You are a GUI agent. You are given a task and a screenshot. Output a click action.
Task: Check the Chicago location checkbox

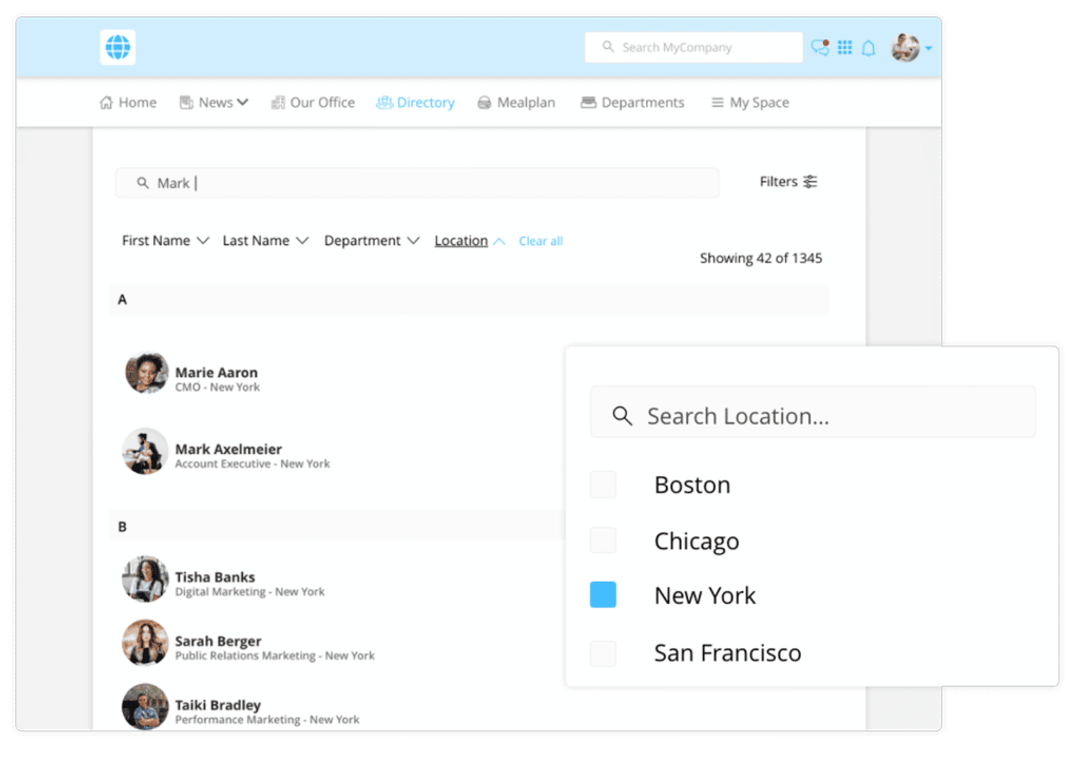(603, 540)
